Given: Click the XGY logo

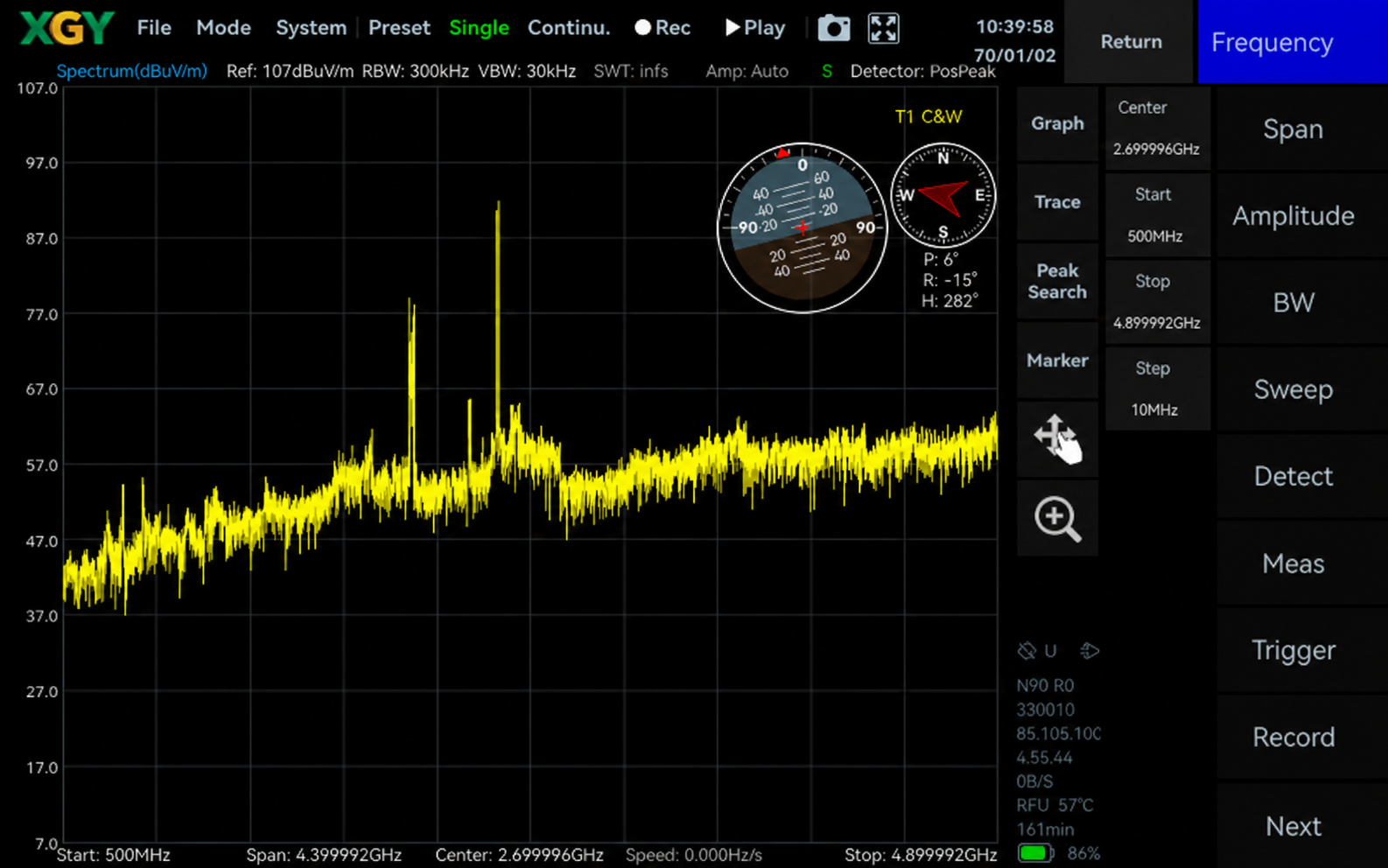Looking at the screenshot, I should tap(67, 27).
